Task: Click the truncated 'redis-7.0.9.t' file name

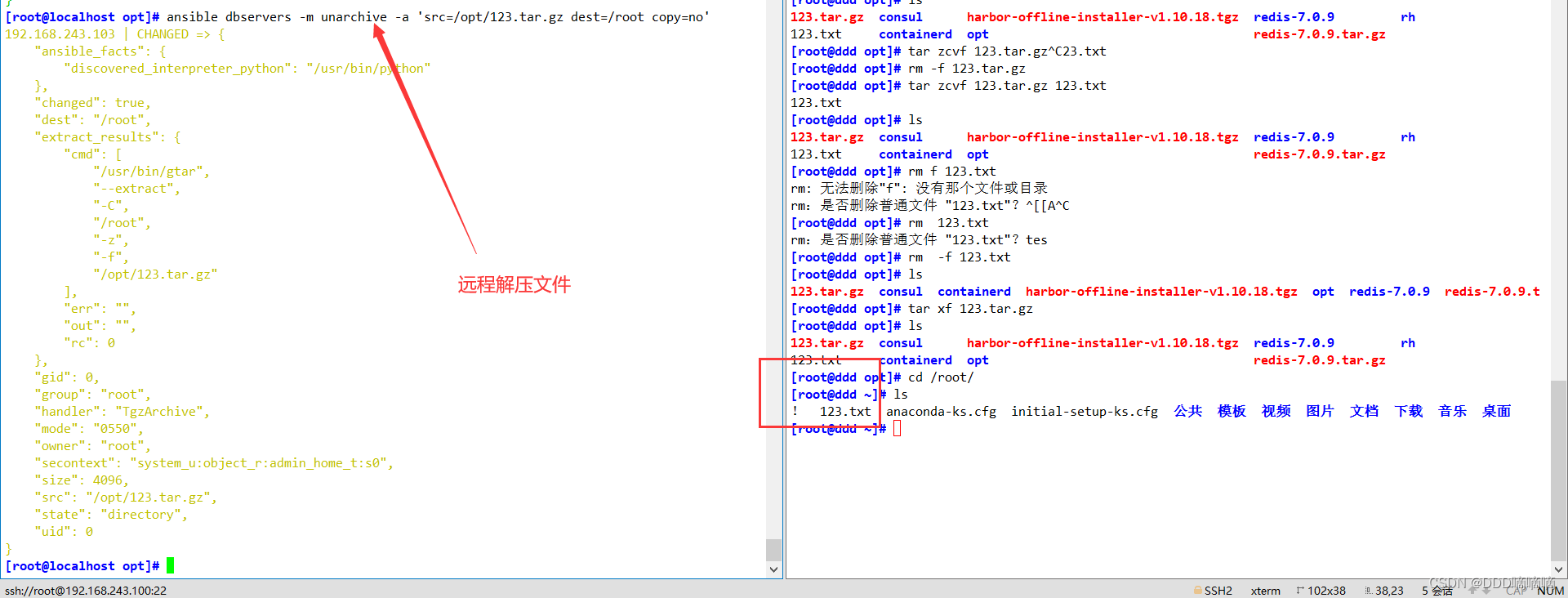Action: (x=1492, y=292)
